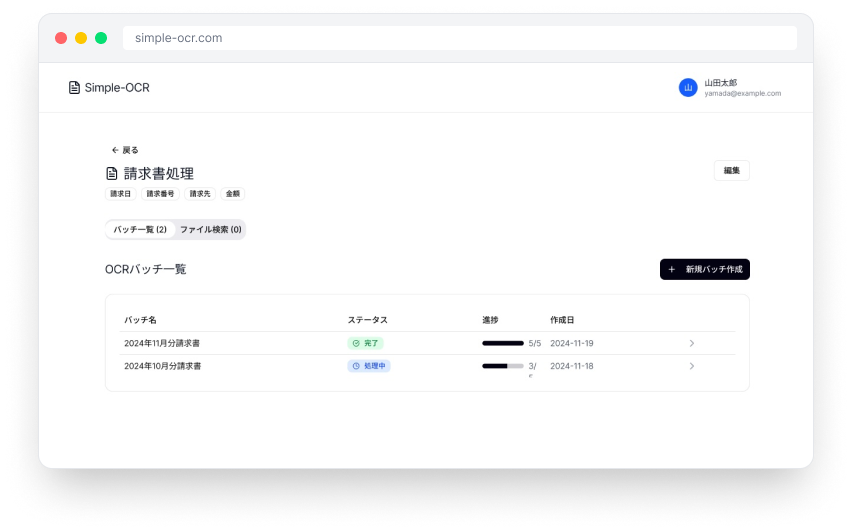Screen dimensions: 852x532
Task: Open the 2024年11月分請求書 batch row
Action: (x=427, y=343)
